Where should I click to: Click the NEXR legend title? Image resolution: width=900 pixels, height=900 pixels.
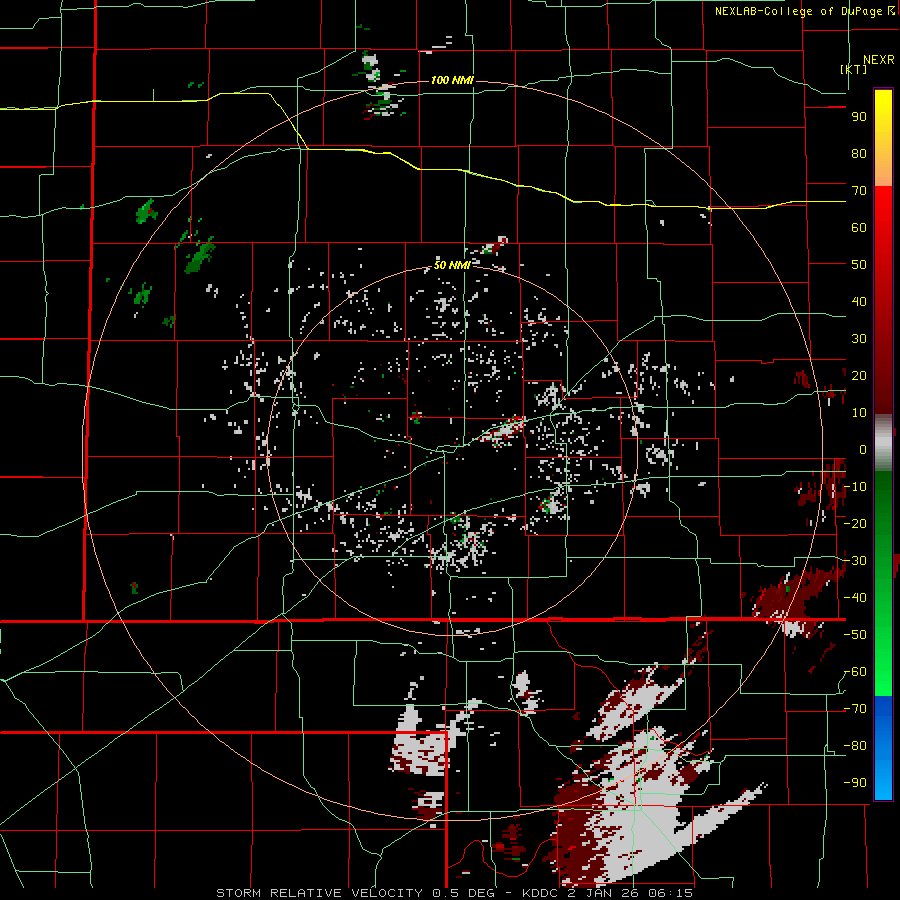tap(878, 60)
